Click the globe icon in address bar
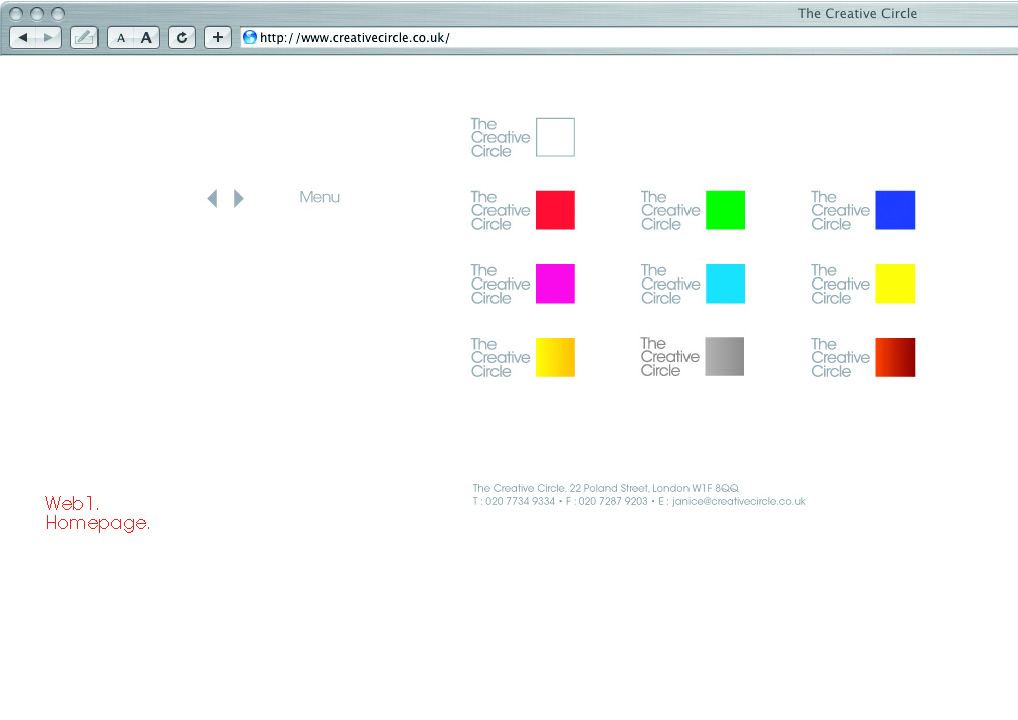 (x=250, y=38)
